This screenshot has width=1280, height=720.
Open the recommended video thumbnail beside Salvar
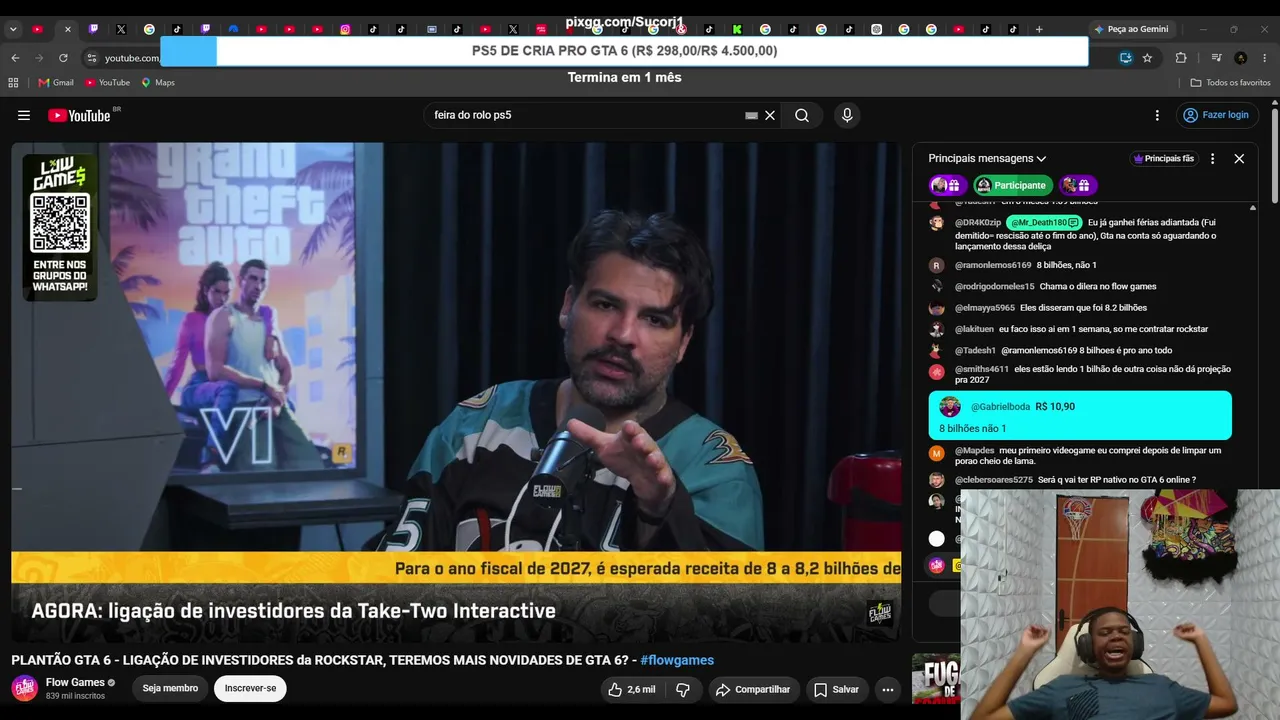click(936, 679)
